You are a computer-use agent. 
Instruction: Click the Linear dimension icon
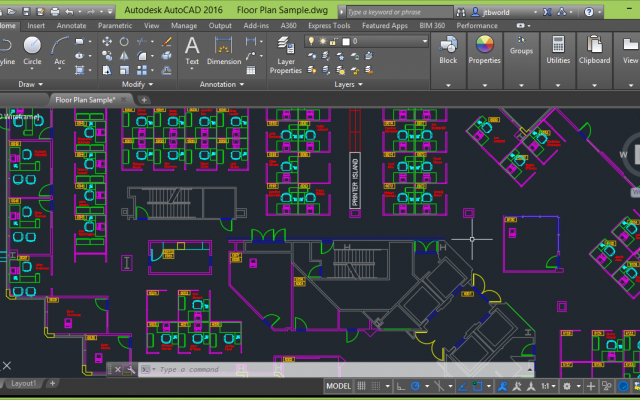click(x=251, y=42)
